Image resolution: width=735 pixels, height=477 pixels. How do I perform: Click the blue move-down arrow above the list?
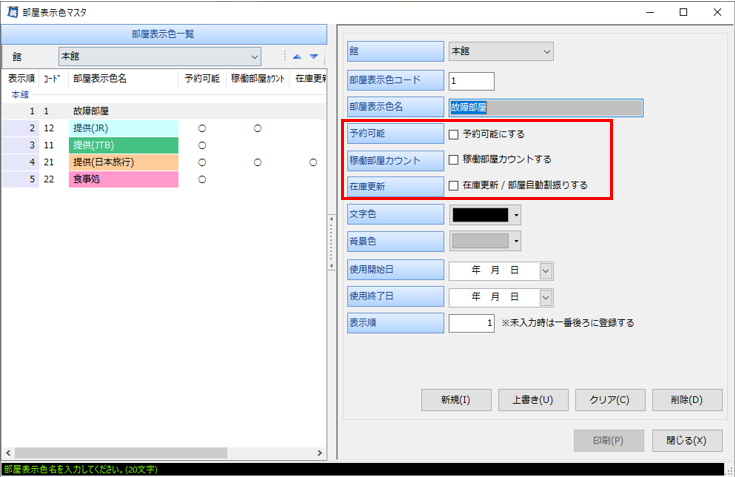point(313,57)
